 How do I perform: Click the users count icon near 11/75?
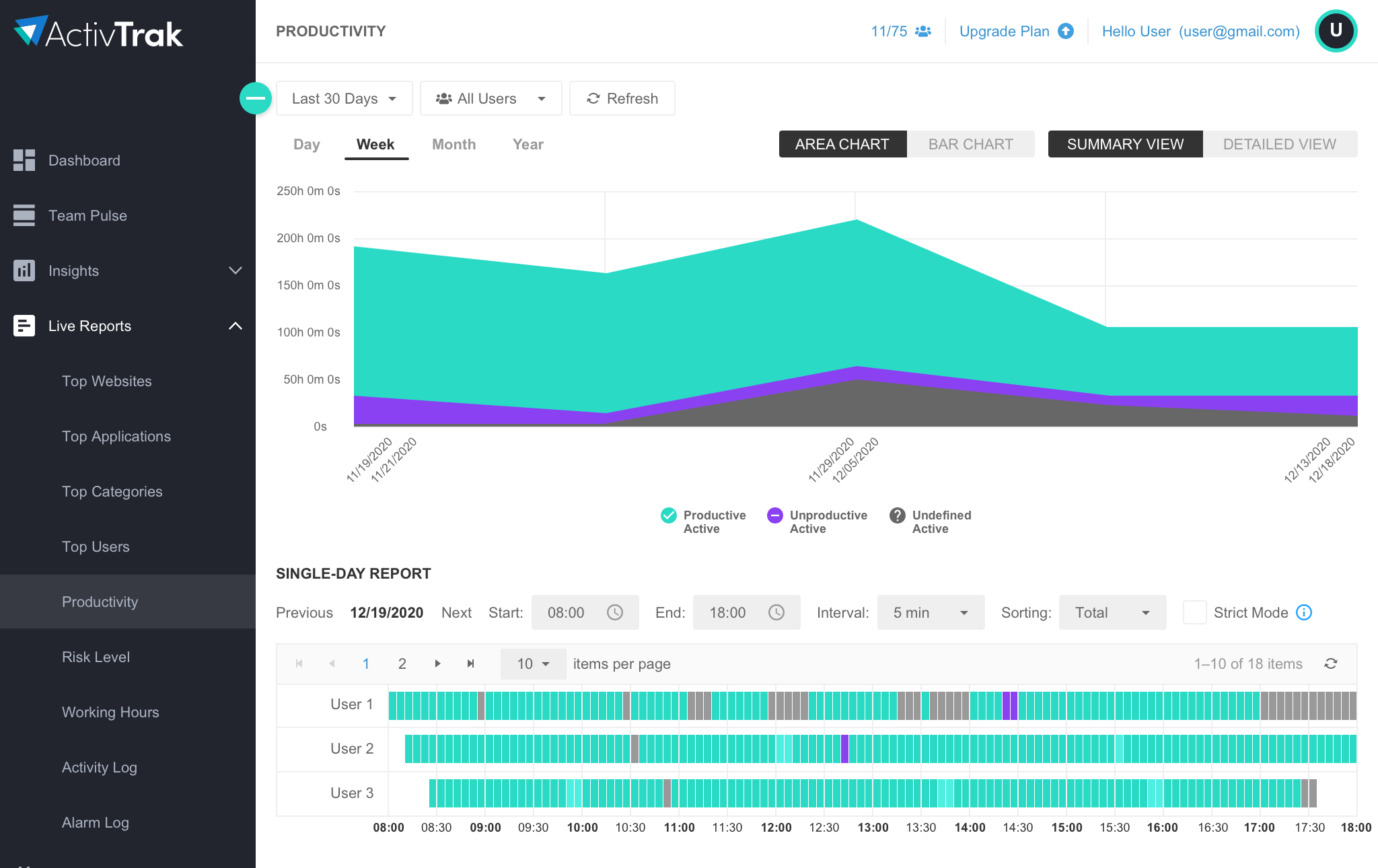[x=923, y=31]
